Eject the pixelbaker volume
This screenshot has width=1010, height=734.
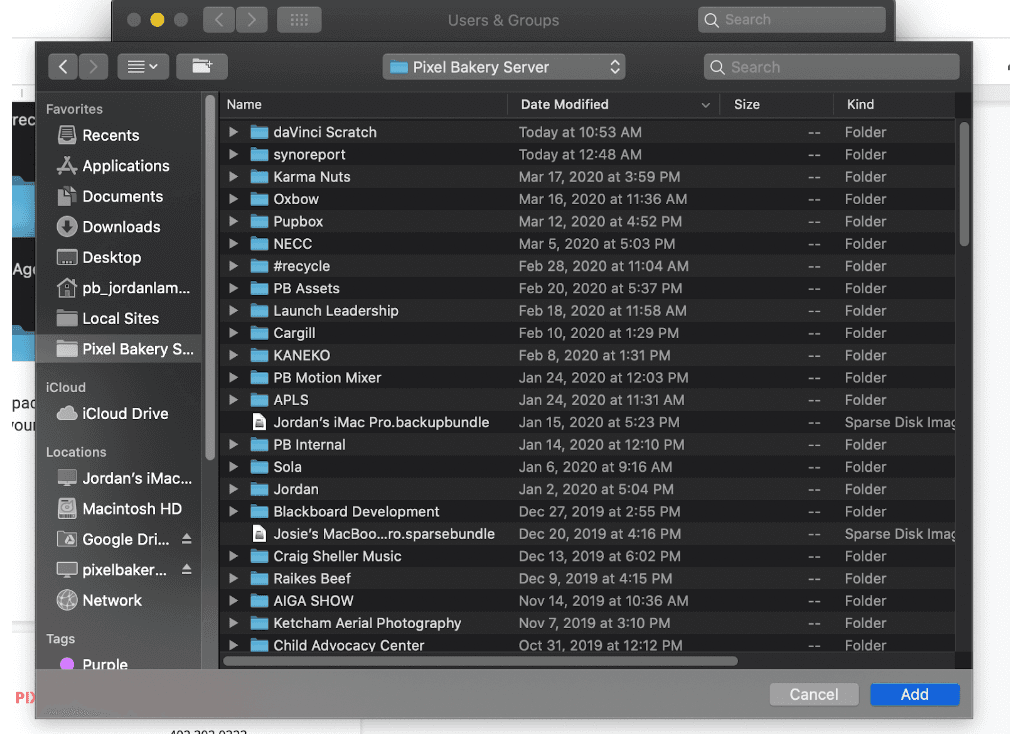[186, 569]
